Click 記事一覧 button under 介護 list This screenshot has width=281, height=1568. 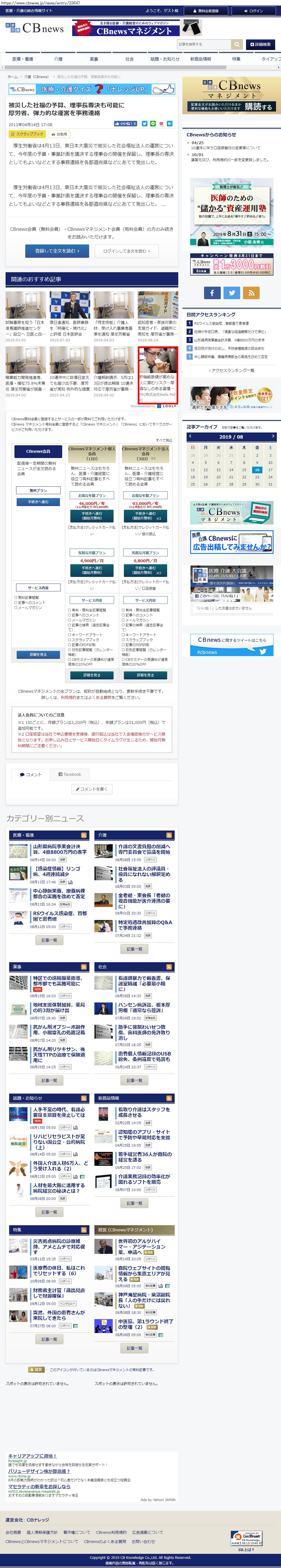[x=134, y=949]
